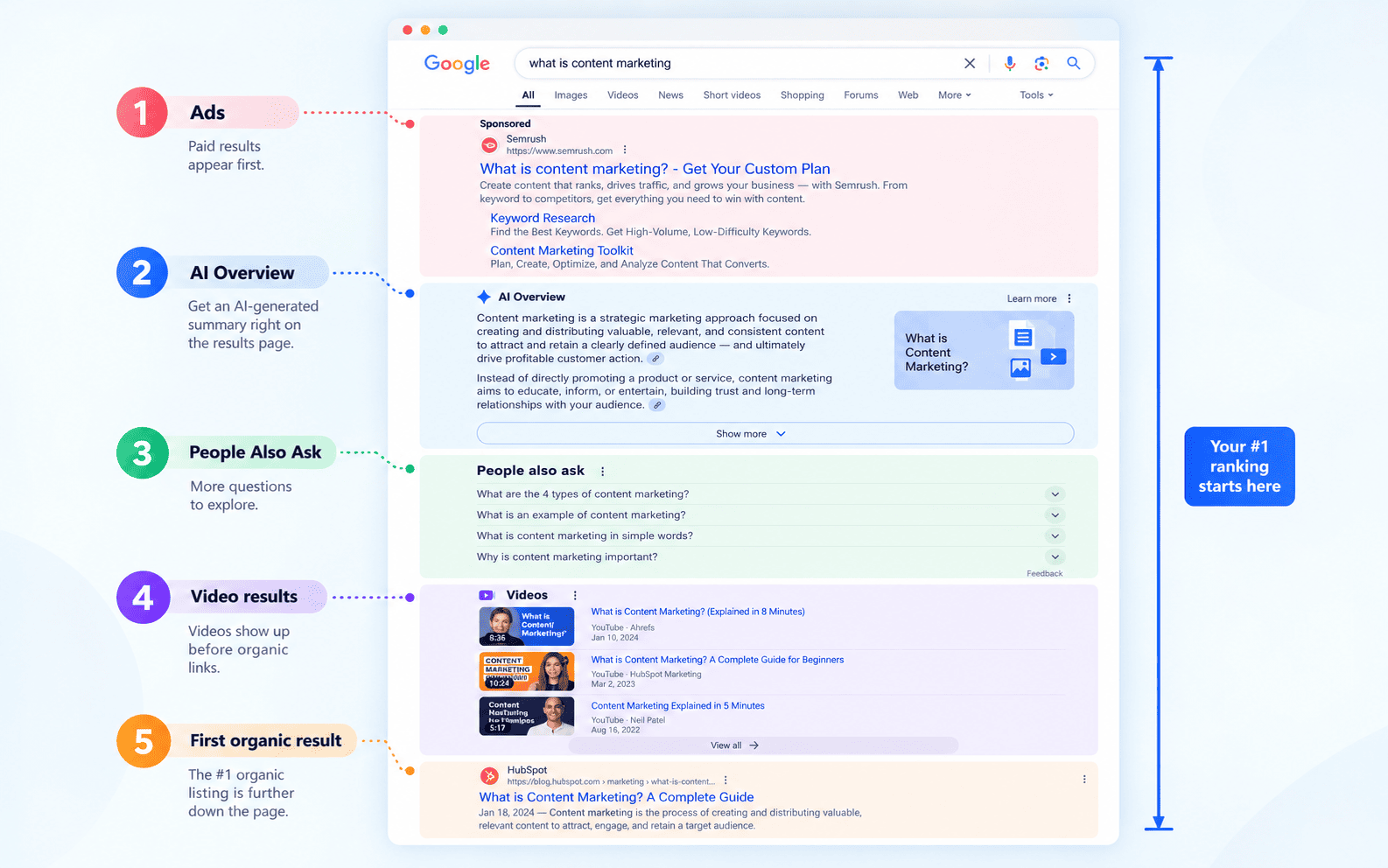
Task: Switch to the Shopping tab
Action: tap(803, 95)
